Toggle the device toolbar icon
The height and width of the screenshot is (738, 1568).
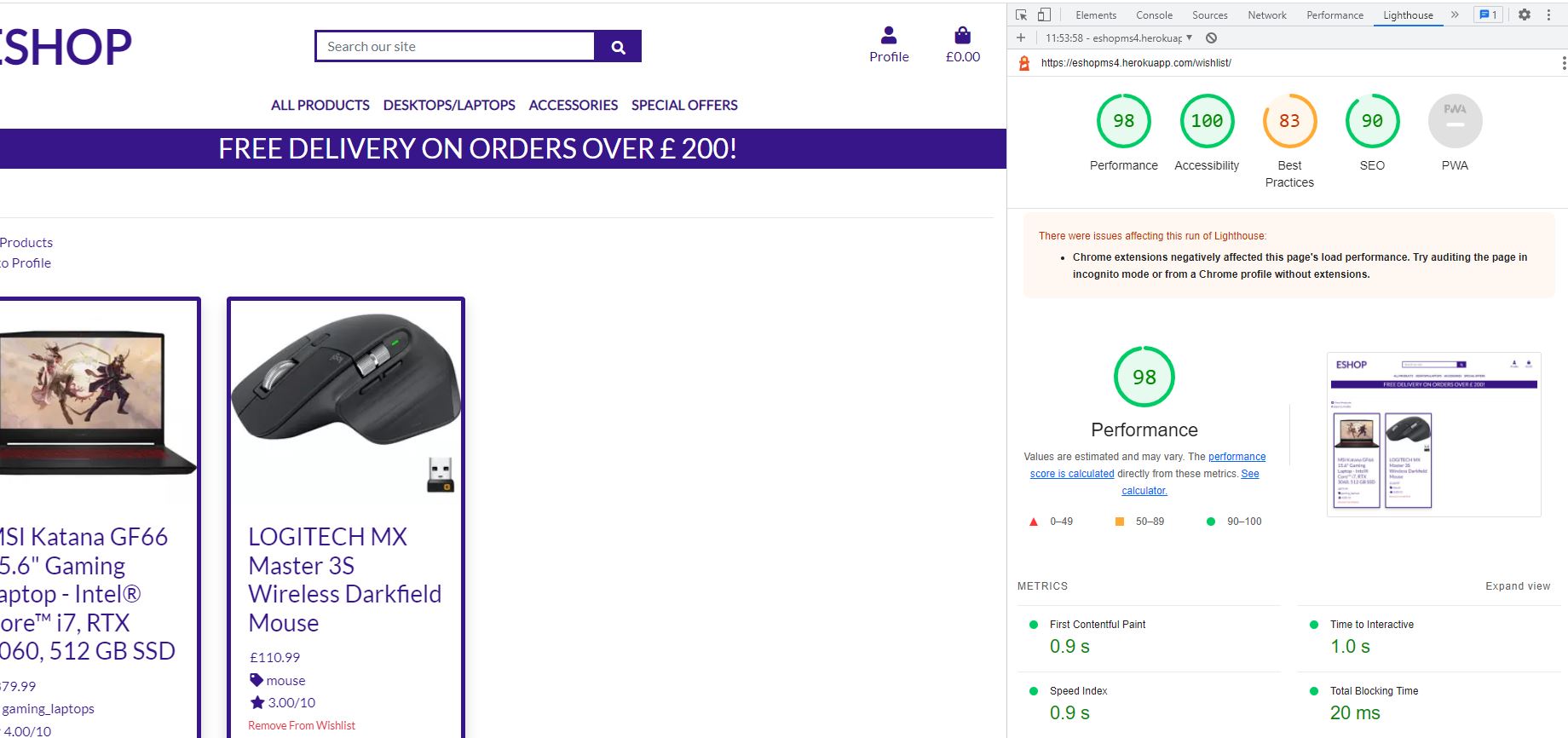click(x=1044, y=14)
